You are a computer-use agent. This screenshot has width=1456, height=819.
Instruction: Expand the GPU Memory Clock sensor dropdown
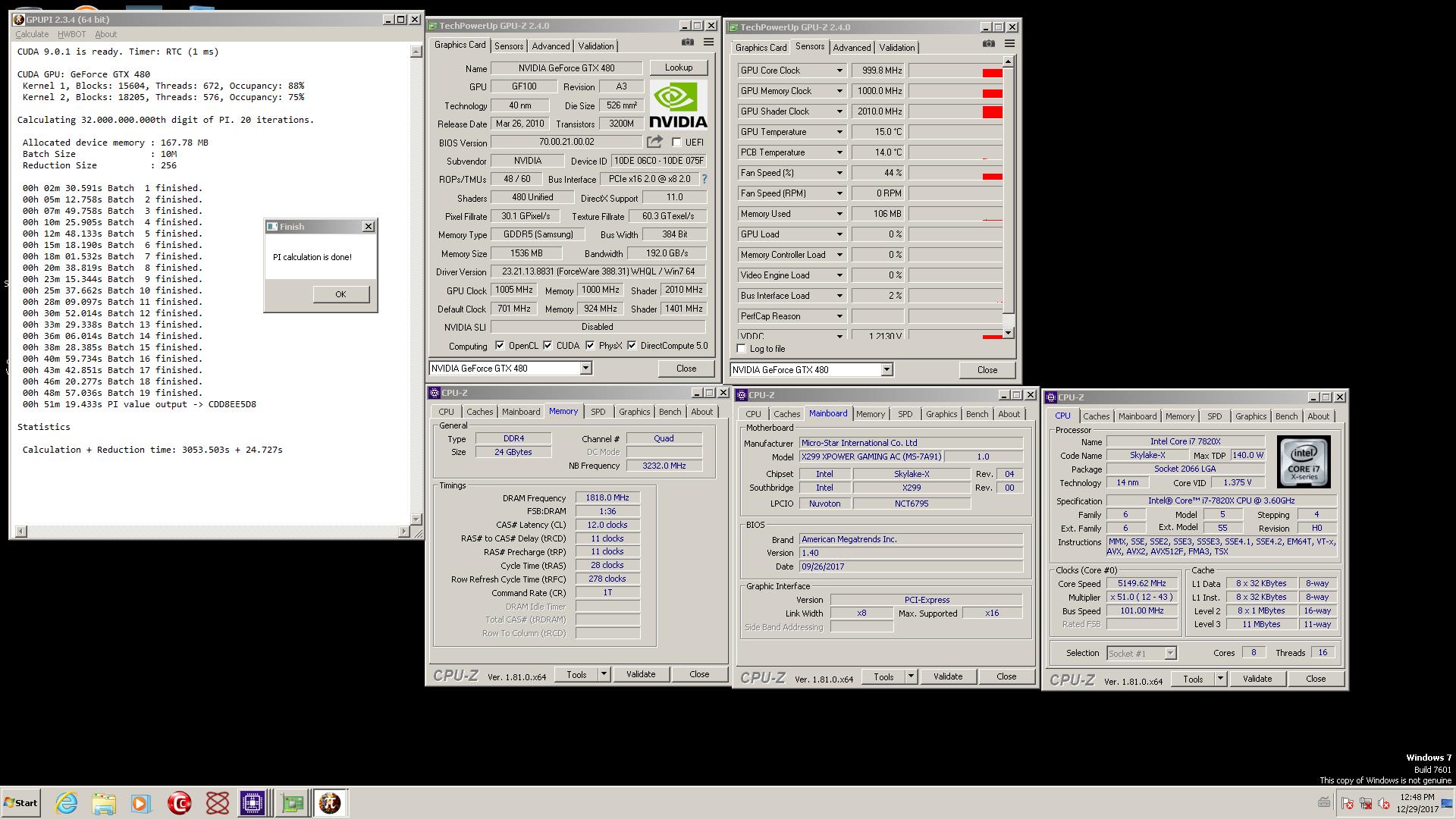[x=839, y=91]
